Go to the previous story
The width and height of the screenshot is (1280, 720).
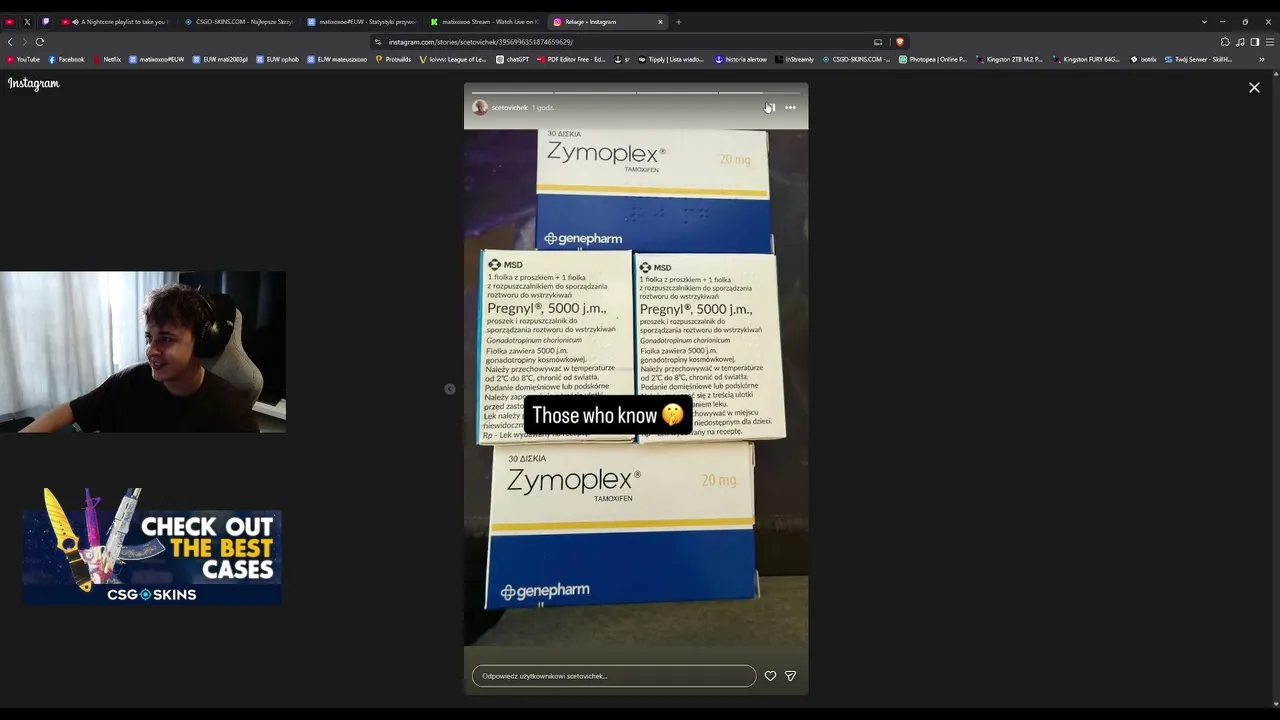450,389
